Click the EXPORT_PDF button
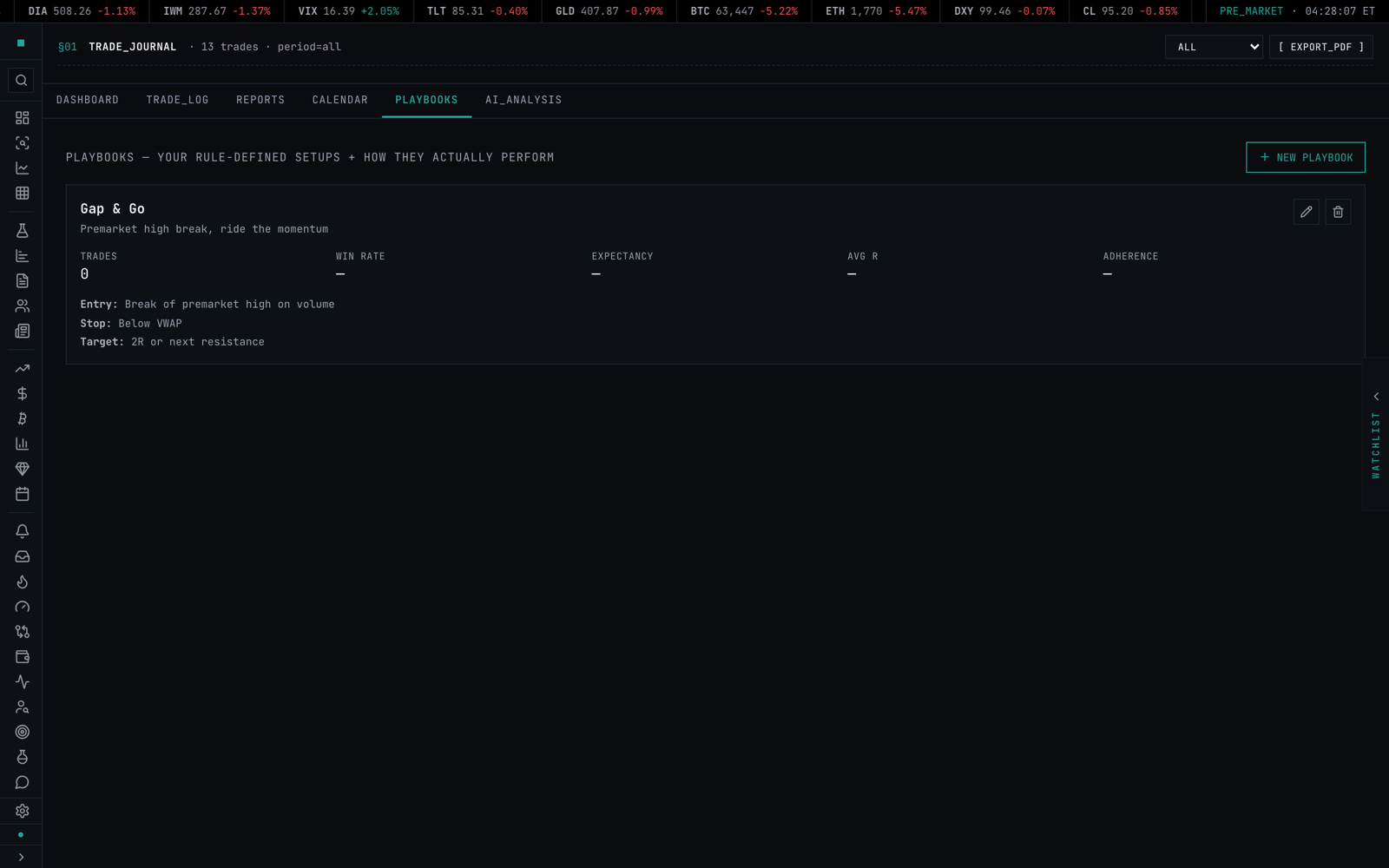The image size is (1389, 868). point(1320,47)
